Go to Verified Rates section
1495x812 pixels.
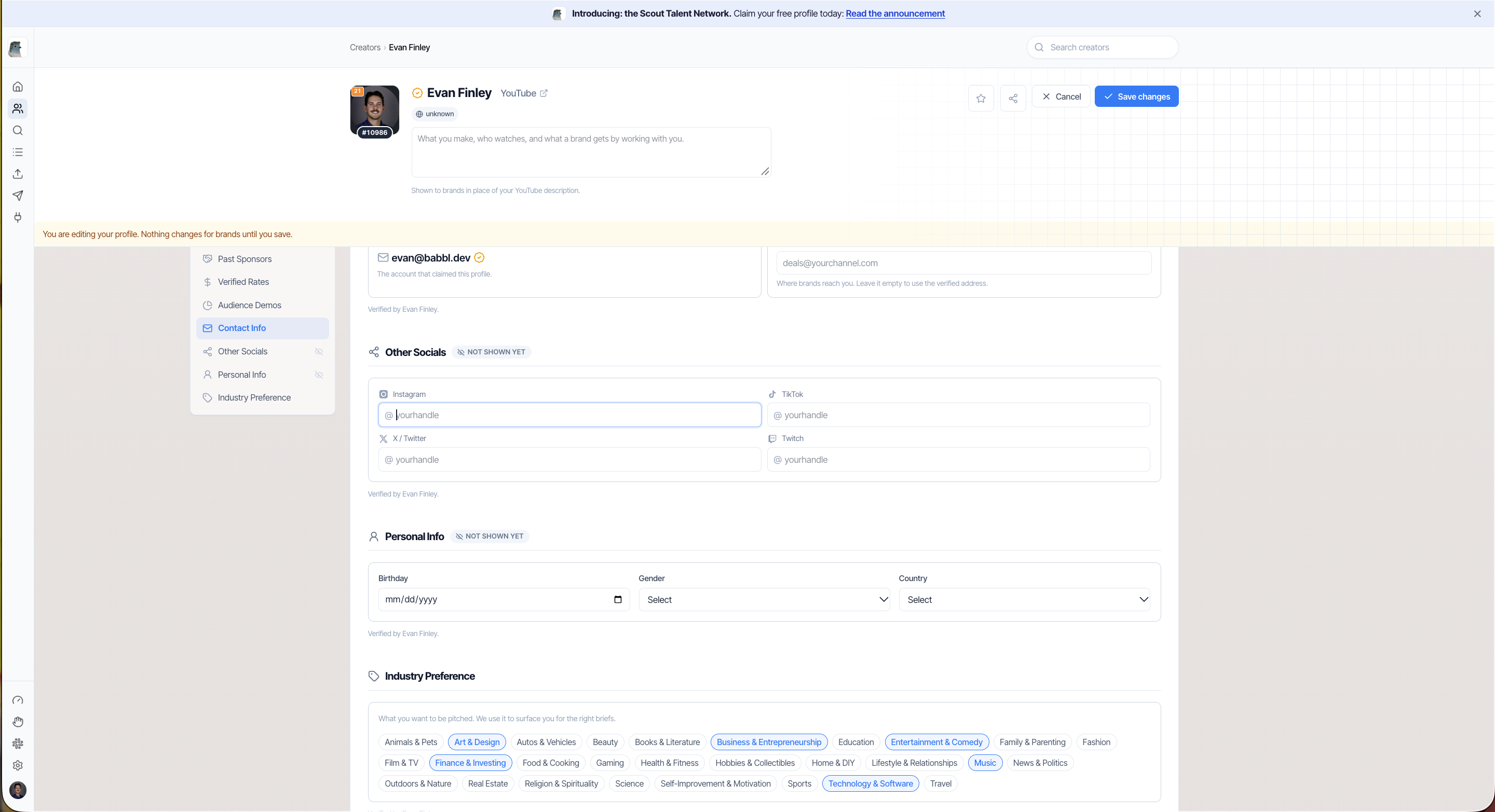262,282
